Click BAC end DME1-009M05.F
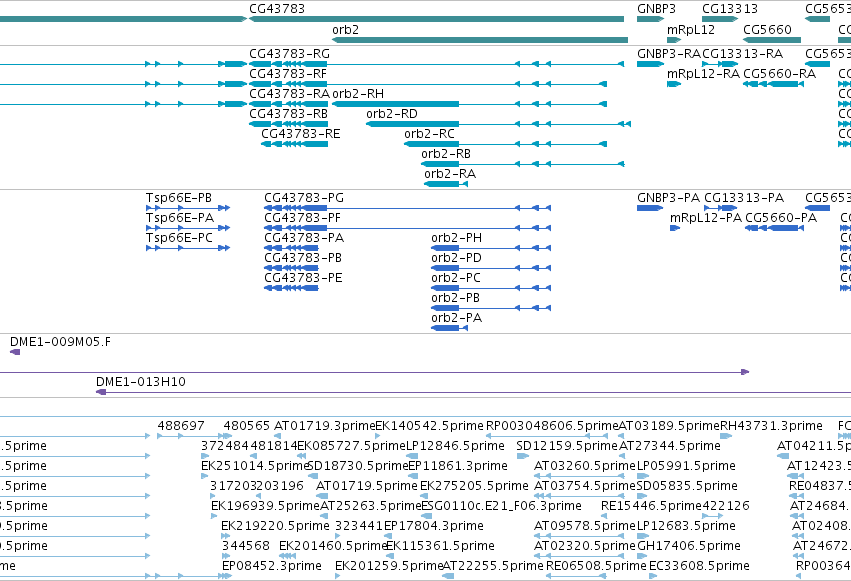The height and width of the screenshot is (581, 851). tap(60, 342)
